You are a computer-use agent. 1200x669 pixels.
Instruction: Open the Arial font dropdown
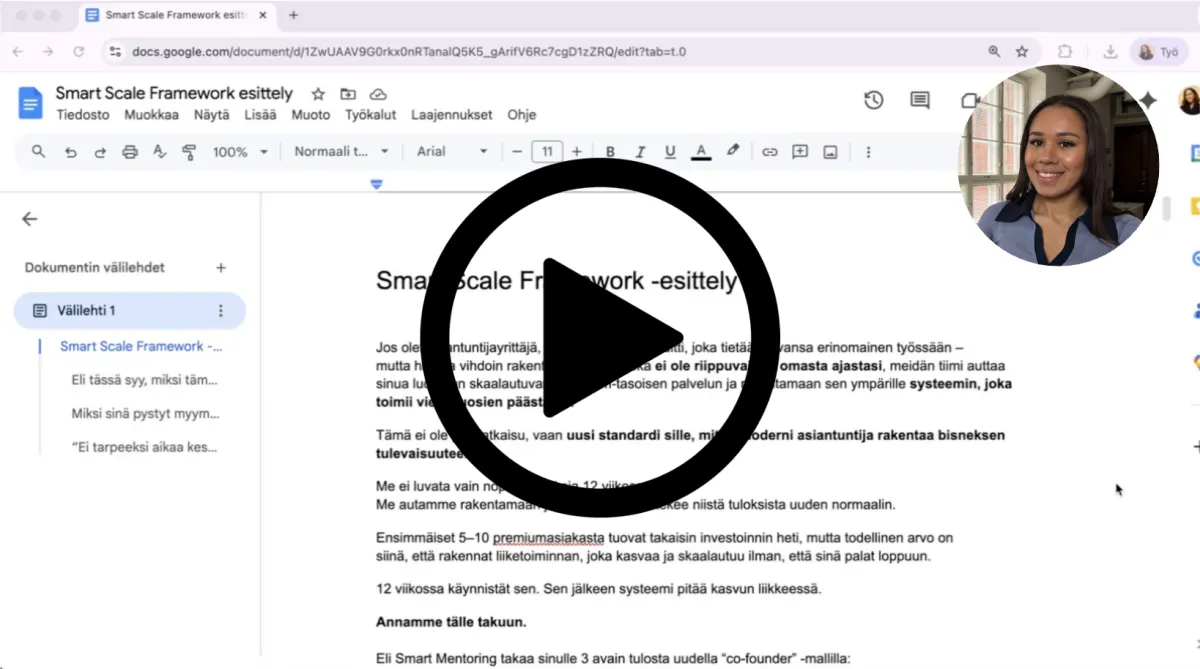point(453,152)
